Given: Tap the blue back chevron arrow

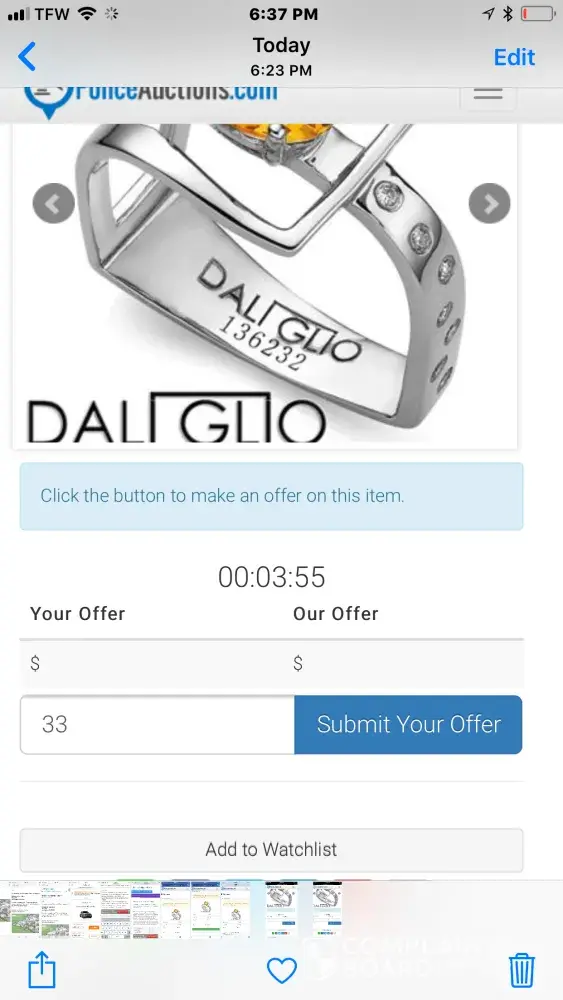Looking at the screenshot, I should 27,57.
